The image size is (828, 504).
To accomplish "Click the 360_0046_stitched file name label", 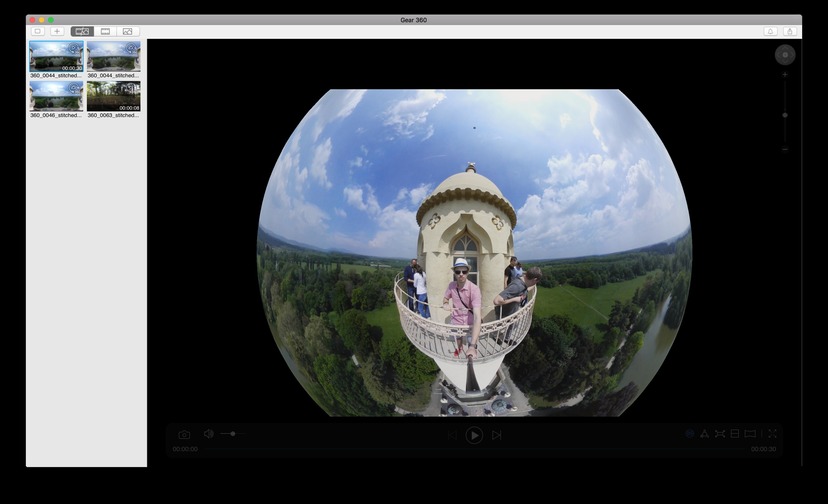I will point(57,115).
